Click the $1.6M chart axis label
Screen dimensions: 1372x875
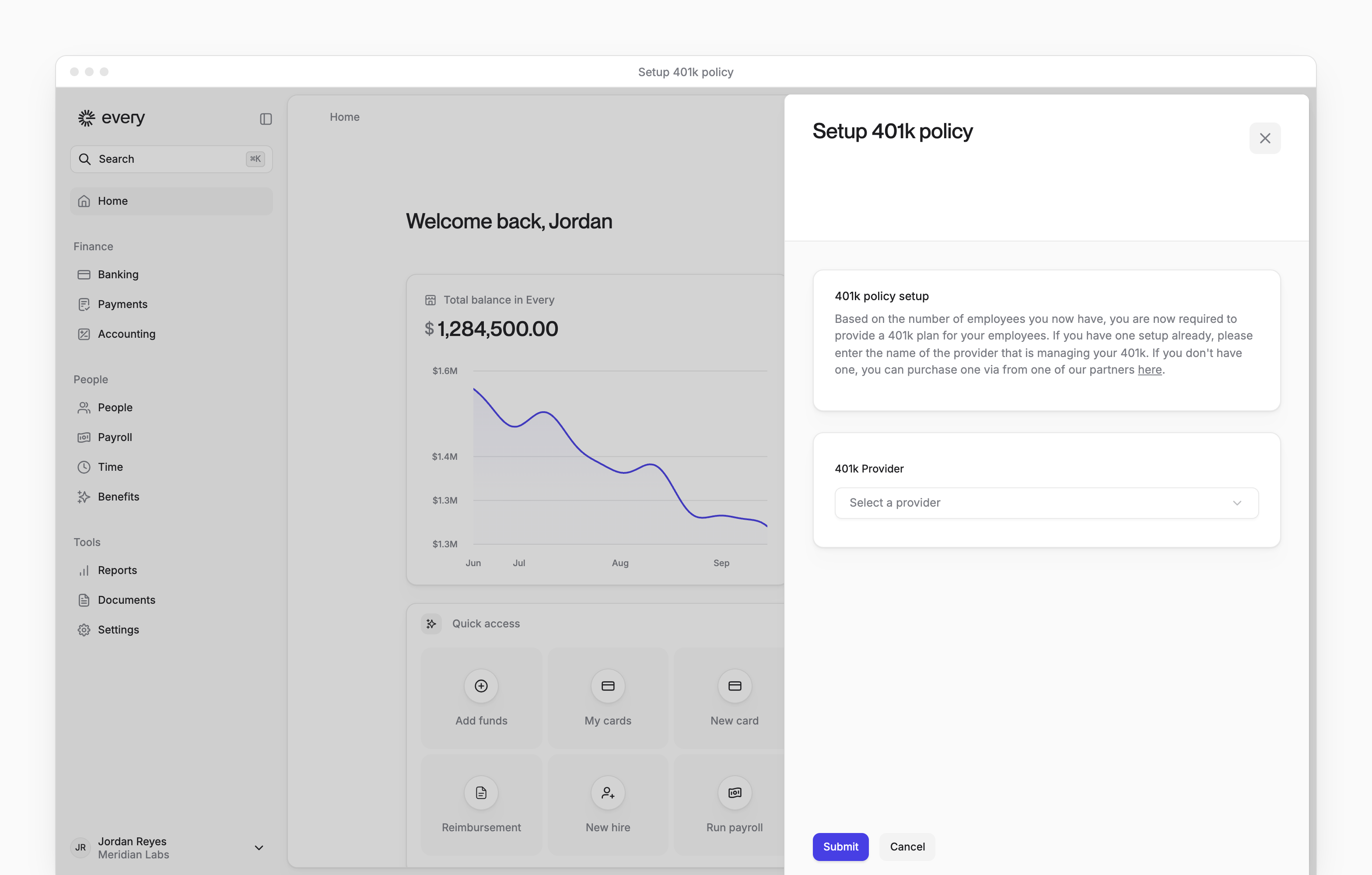[444, 371]
